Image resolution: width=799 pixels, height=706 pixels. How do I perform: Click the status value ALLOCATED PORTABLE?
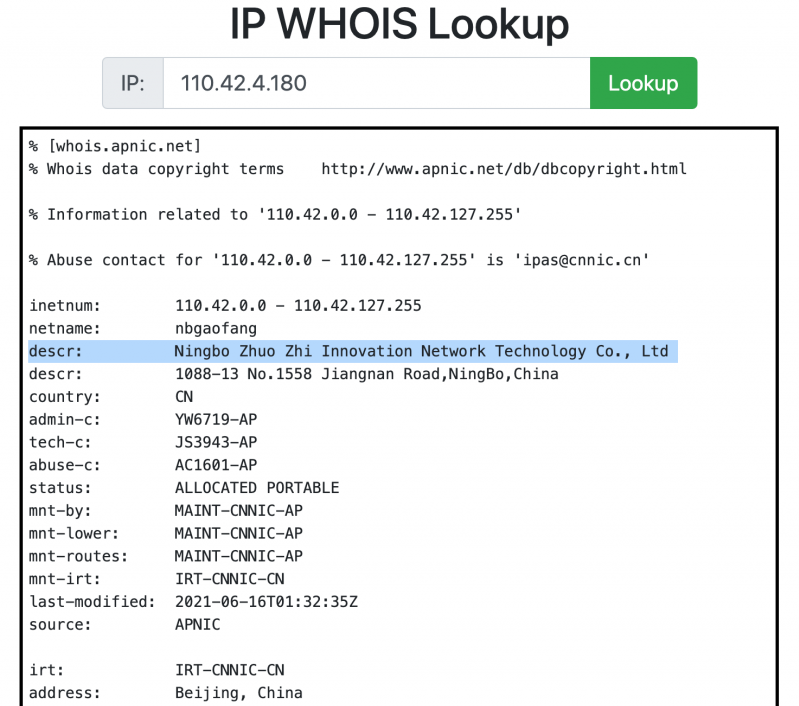coord(257,488)
